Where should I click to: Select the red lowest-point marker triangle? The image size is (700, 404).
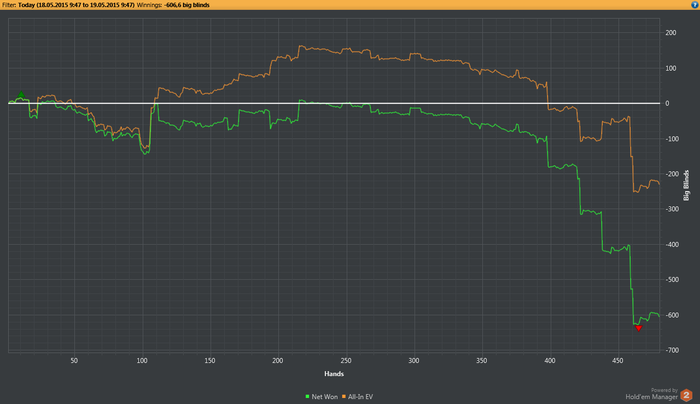(x=638, y=328)
